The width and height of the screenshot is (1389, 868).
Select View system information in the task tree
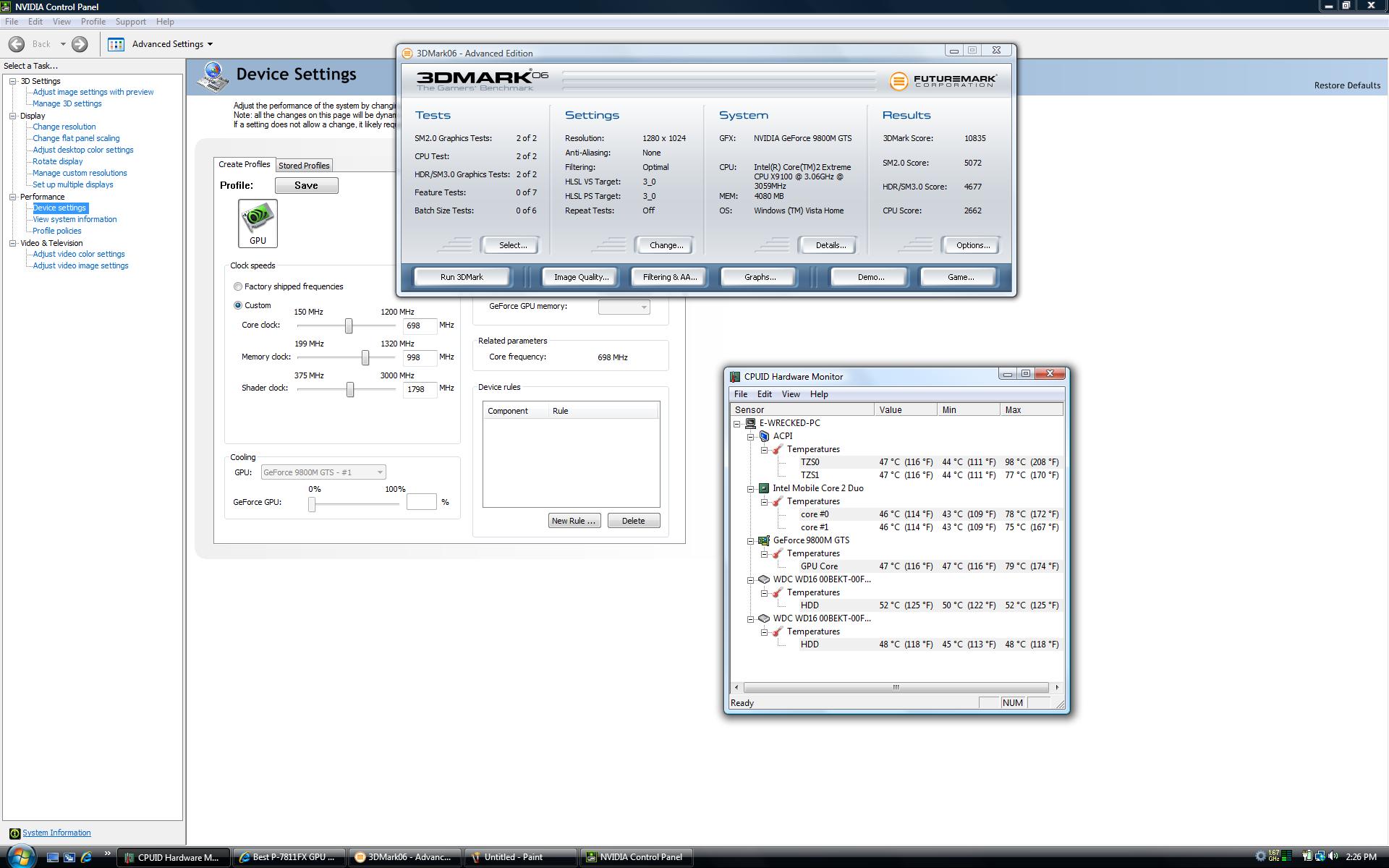click(75, 219)
